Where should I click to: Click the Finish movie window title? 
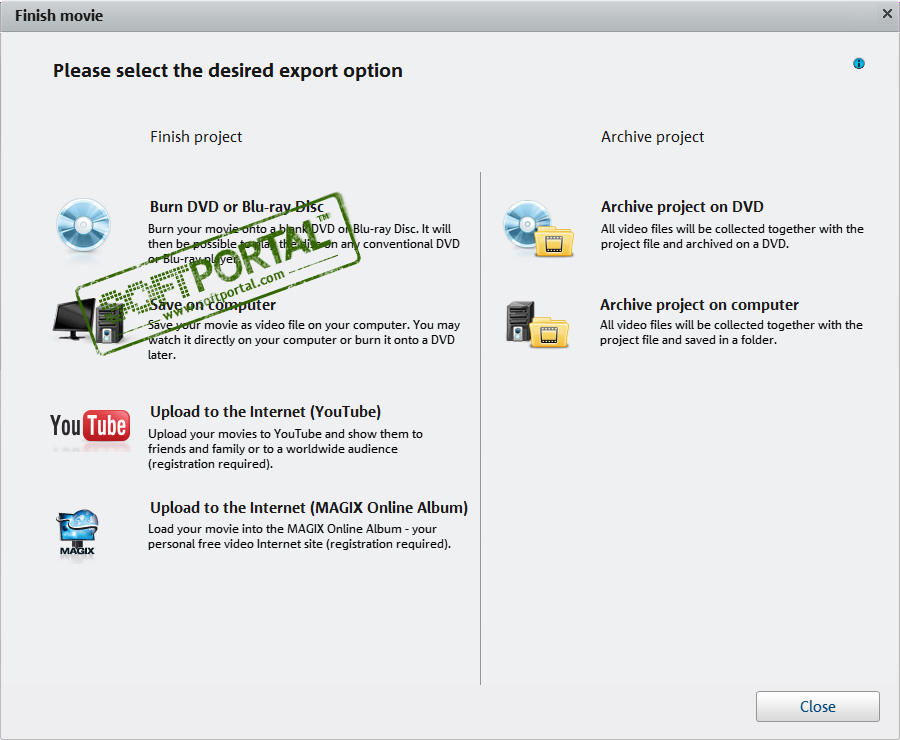click(59, 16)
